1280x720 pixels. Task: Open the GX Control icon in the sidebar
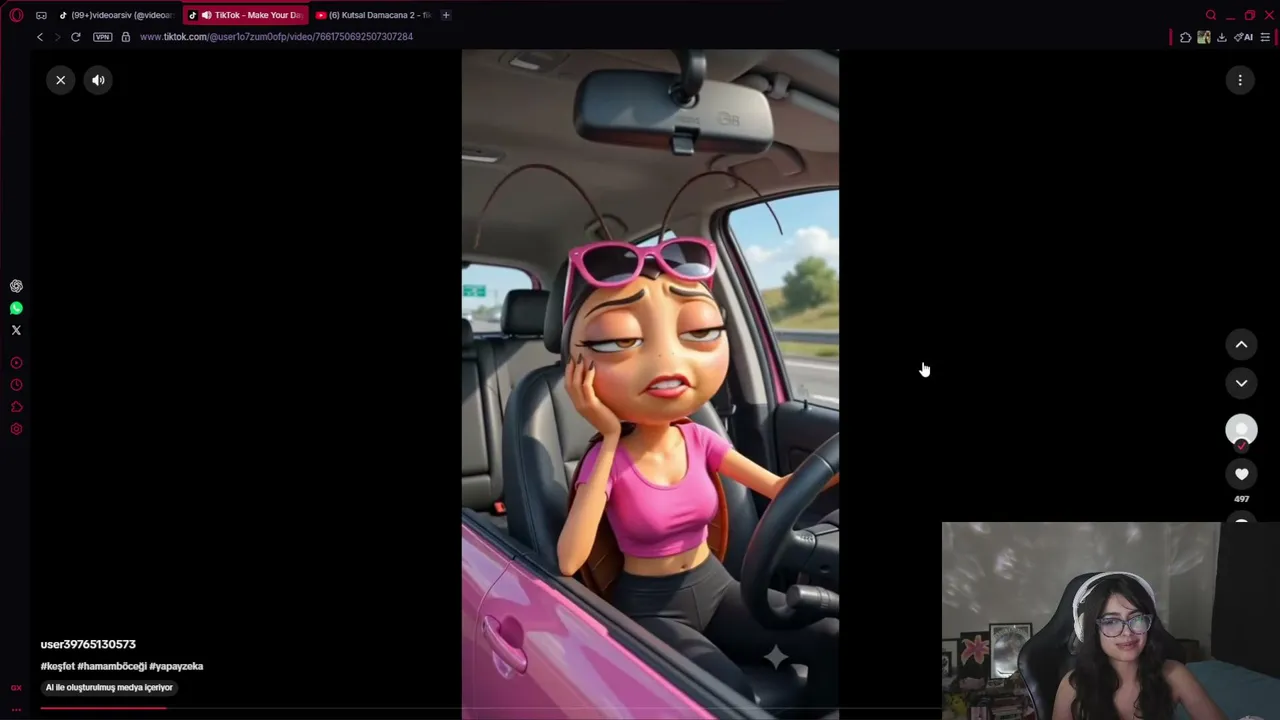click(16, 688)
